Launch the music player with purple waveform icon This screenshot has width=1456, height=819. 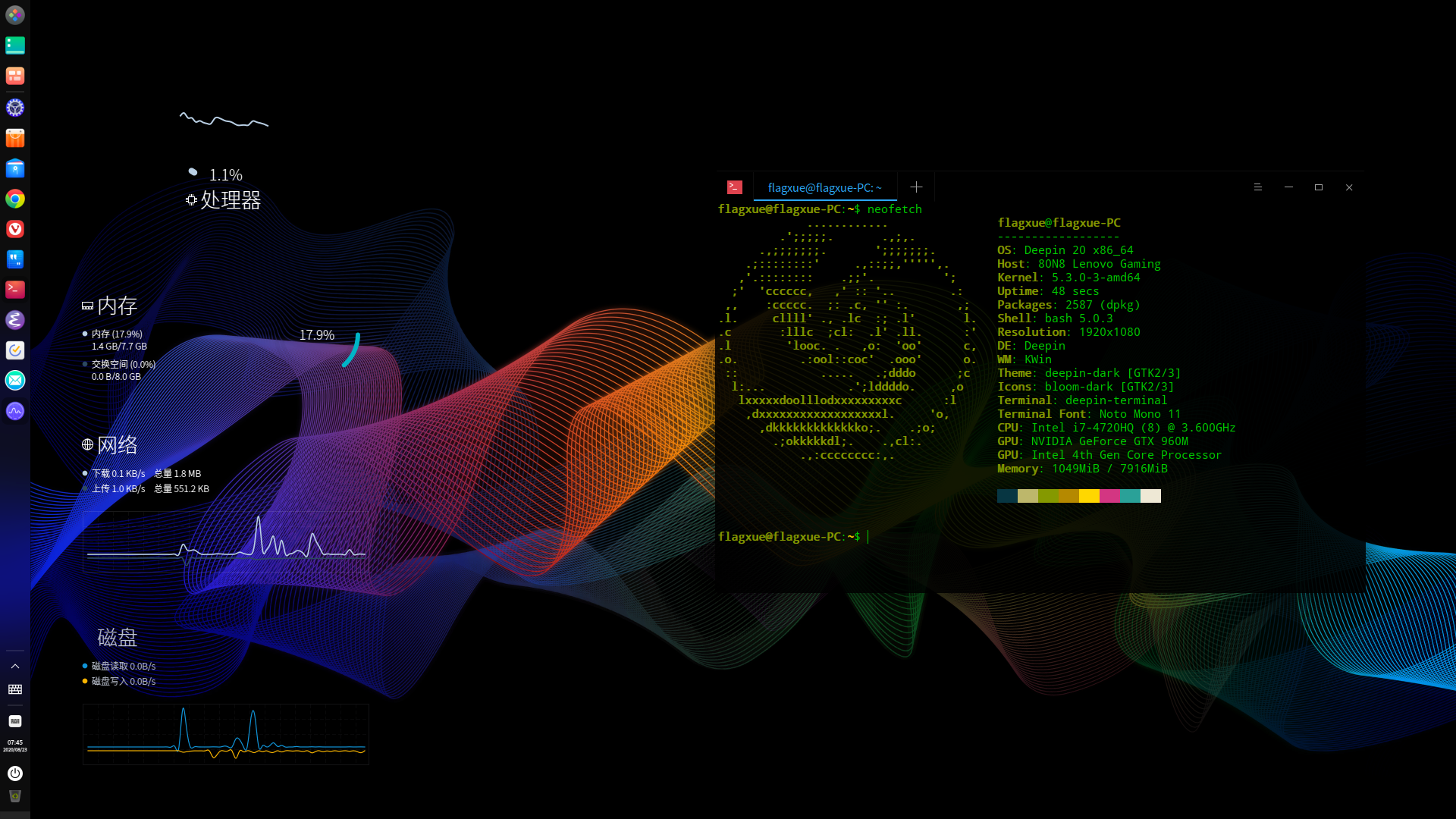tap(15, 411)
